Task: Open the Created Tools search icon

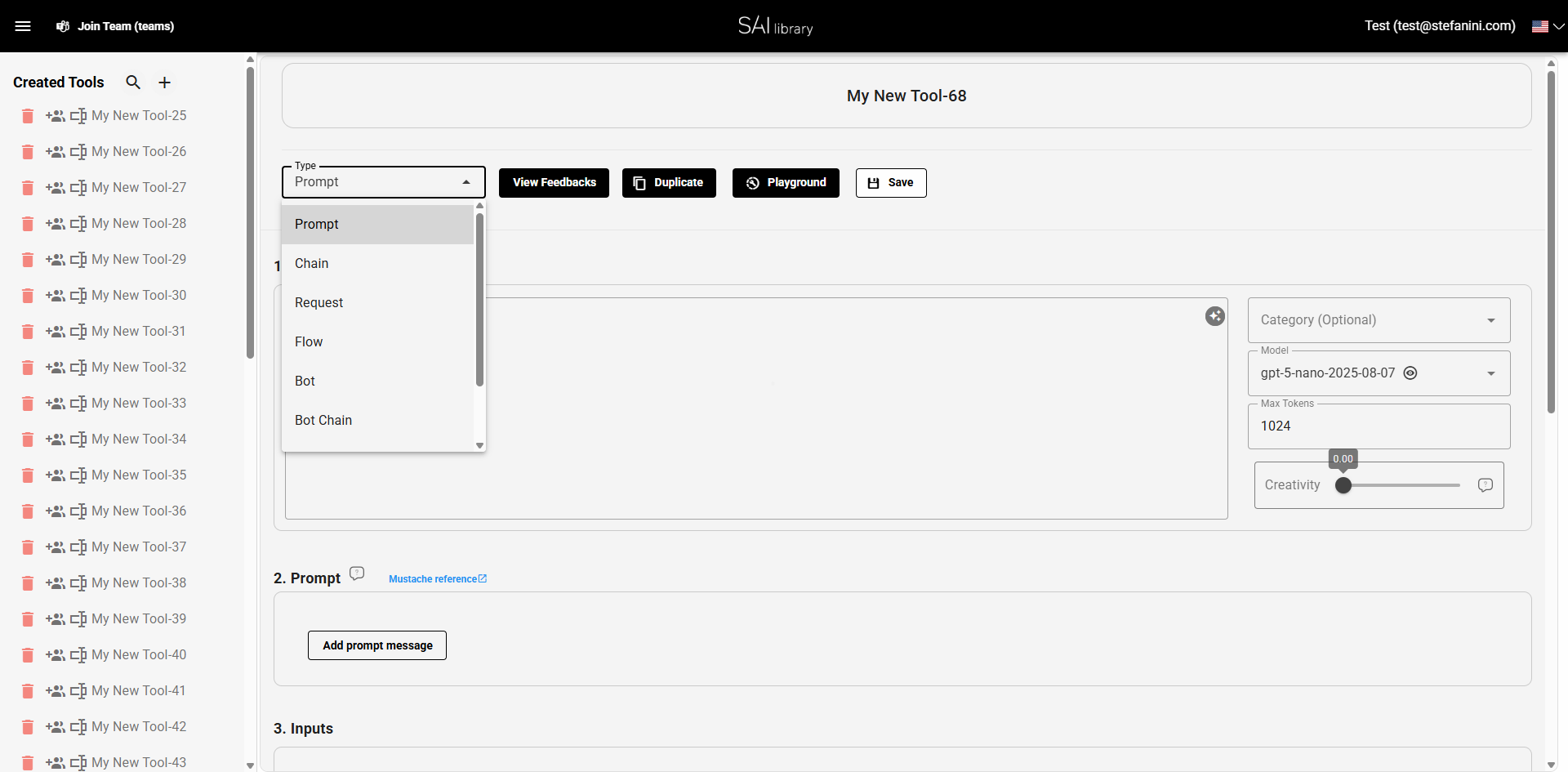Action: tap(133, 82)
